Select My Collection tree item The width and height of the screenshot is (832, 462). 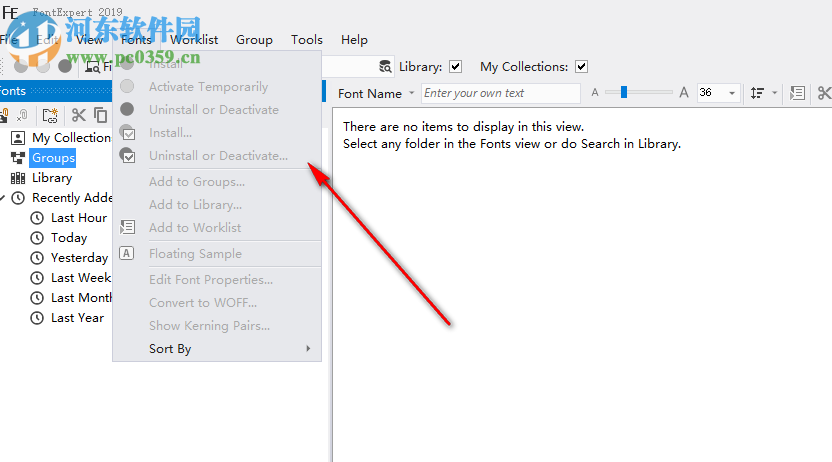coord(72,138)
